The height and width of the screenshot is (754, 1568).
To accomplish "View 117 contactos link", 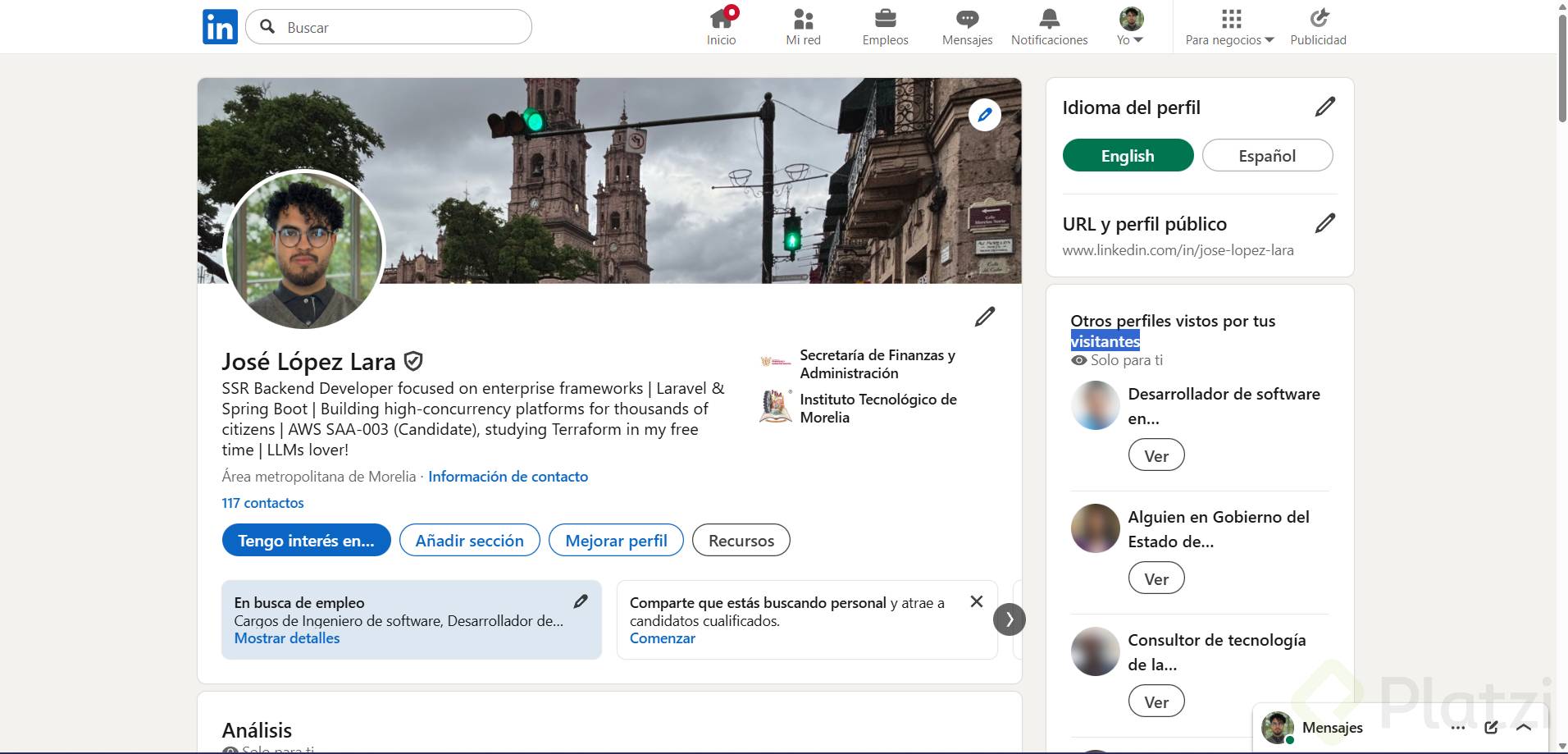I will [x=262, y=502].
